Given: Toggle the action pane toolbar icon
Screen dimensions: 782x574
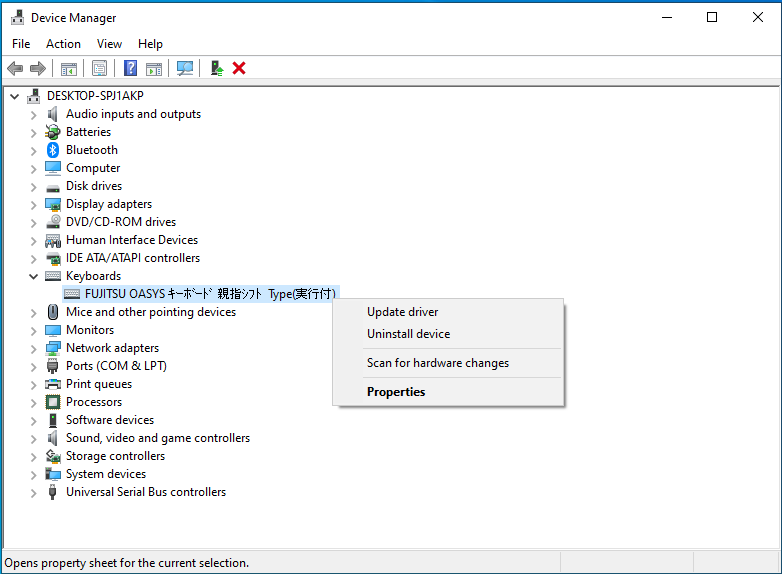Looking at the screenshot, I should (154, 68).
